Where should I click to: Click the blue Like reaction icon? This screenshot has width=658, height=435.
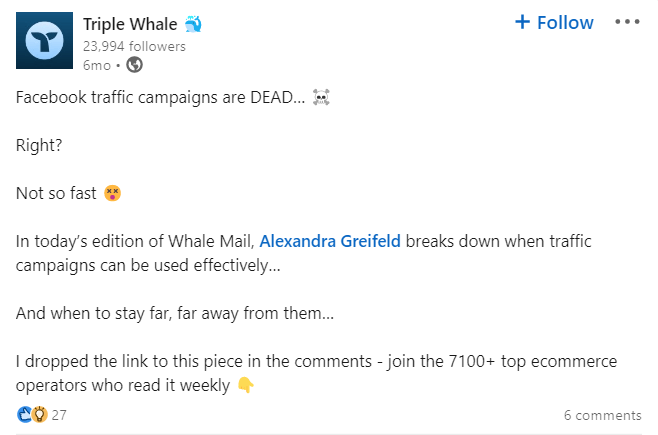[x=24, y=414]
